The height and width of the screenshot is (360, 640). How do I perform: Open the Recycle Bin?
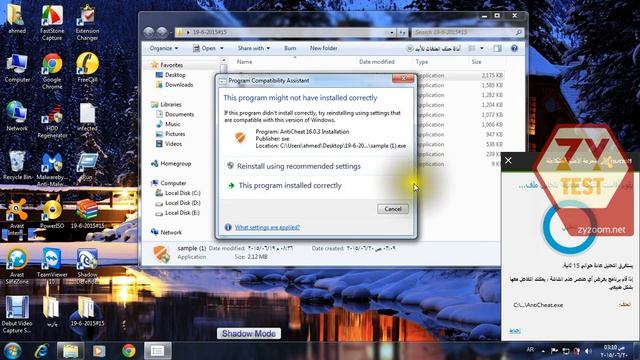(x=17, y=166)
